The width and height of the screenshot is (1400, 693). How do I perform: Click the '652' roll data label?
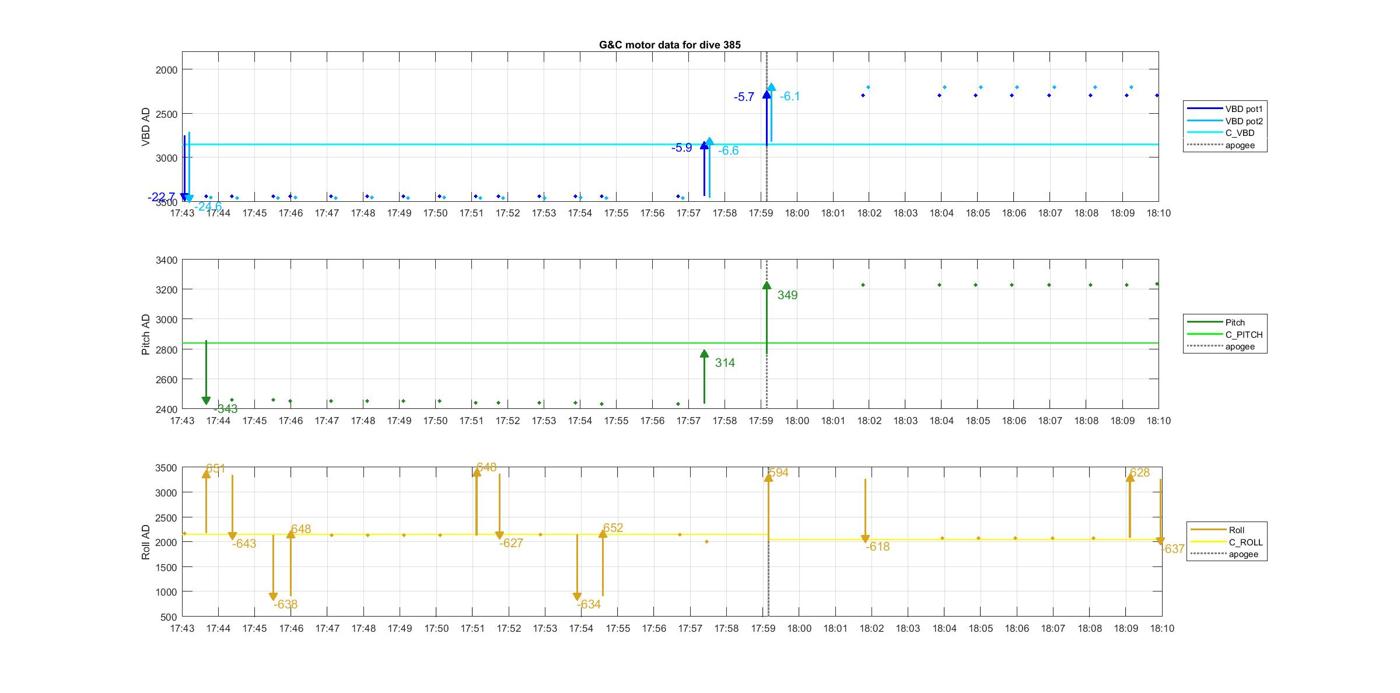[x=613, y=528]
